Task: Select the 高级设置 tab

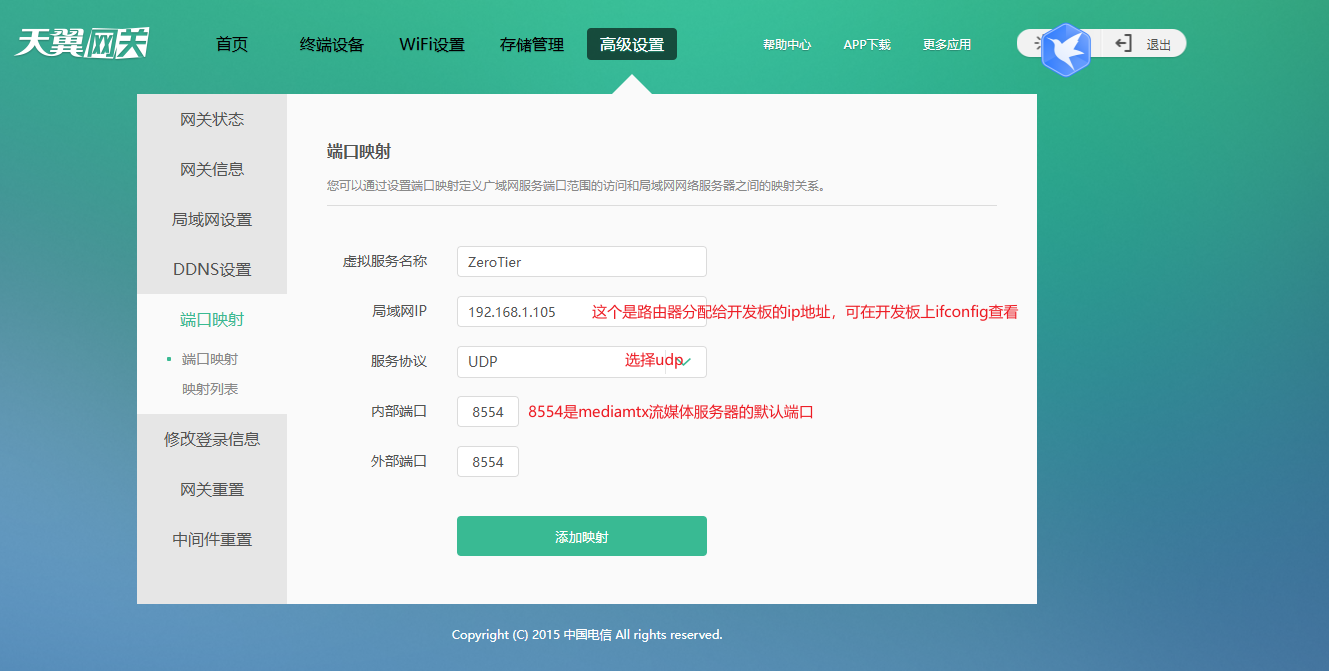Action: tap(632, 44)
